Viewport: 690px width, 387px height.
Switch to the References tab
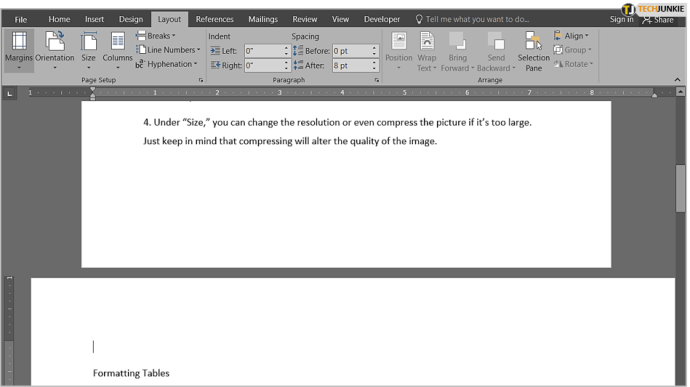point(214,19)
